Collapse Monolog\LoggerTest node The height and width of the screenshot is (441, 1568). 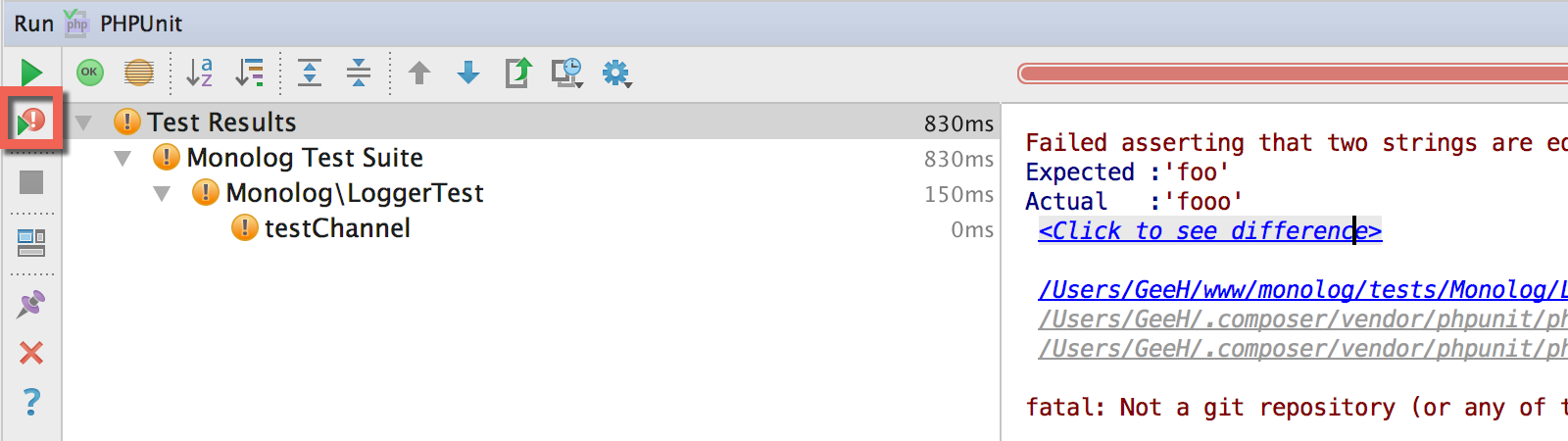[x=162, y=193]
